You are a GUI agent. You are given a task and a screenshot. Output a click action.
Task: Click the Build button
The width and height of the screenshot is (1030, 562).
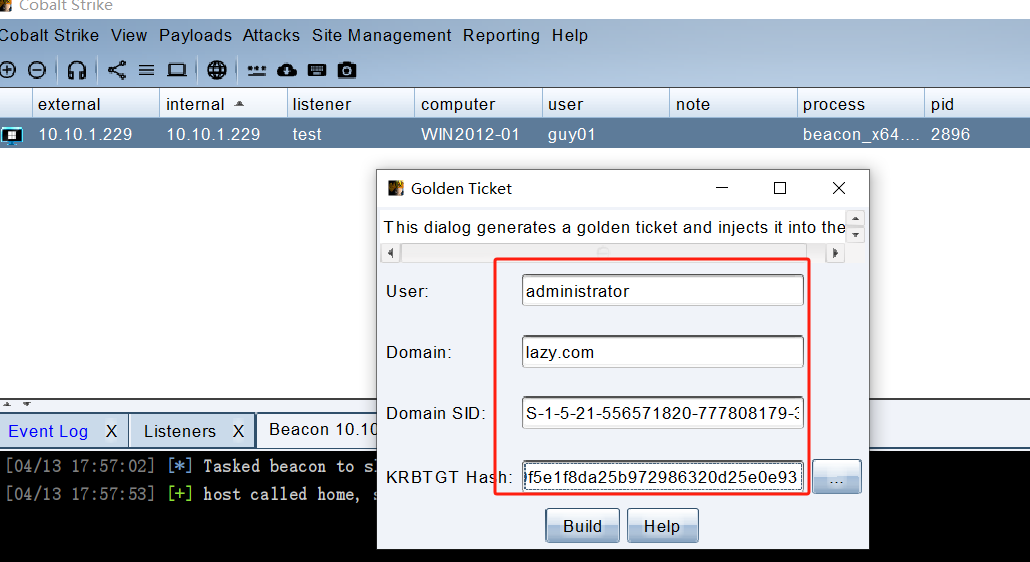tap(582, 525)
